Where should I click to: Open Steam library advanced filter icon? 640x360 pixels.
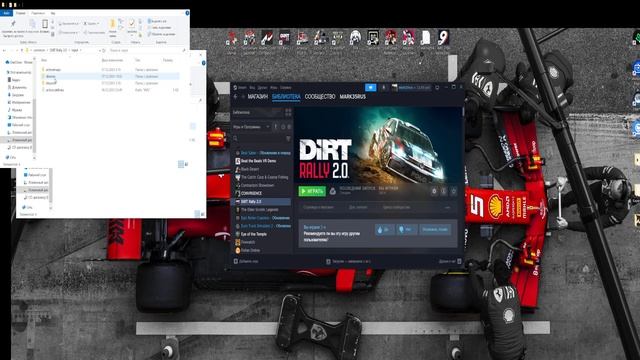click(288, 139)
